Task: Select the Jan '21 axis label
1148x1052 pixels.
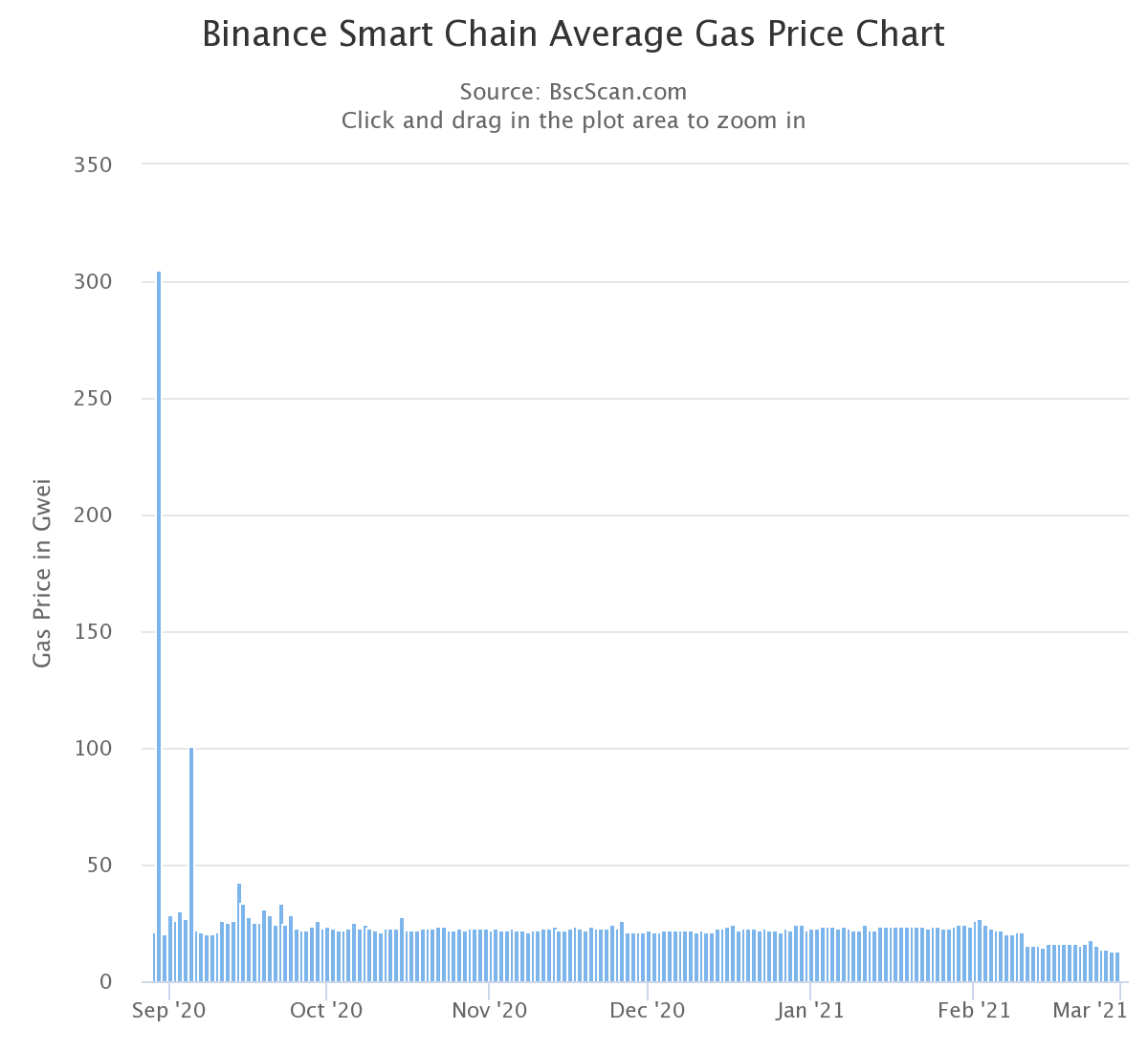Action: pyautogui.click(x=810, y=1010)
